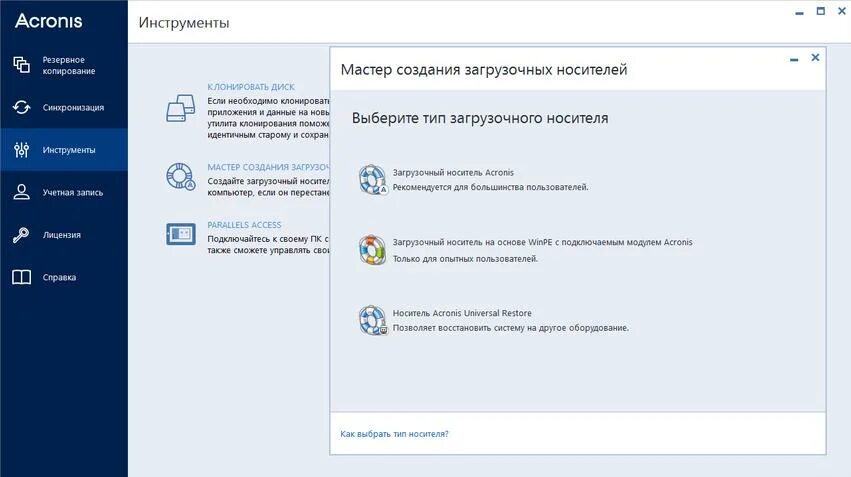The width and height of the screenshot is (851, 477).
Task: Click 'Только для опытных пользователей.' text
Action: 465,259
